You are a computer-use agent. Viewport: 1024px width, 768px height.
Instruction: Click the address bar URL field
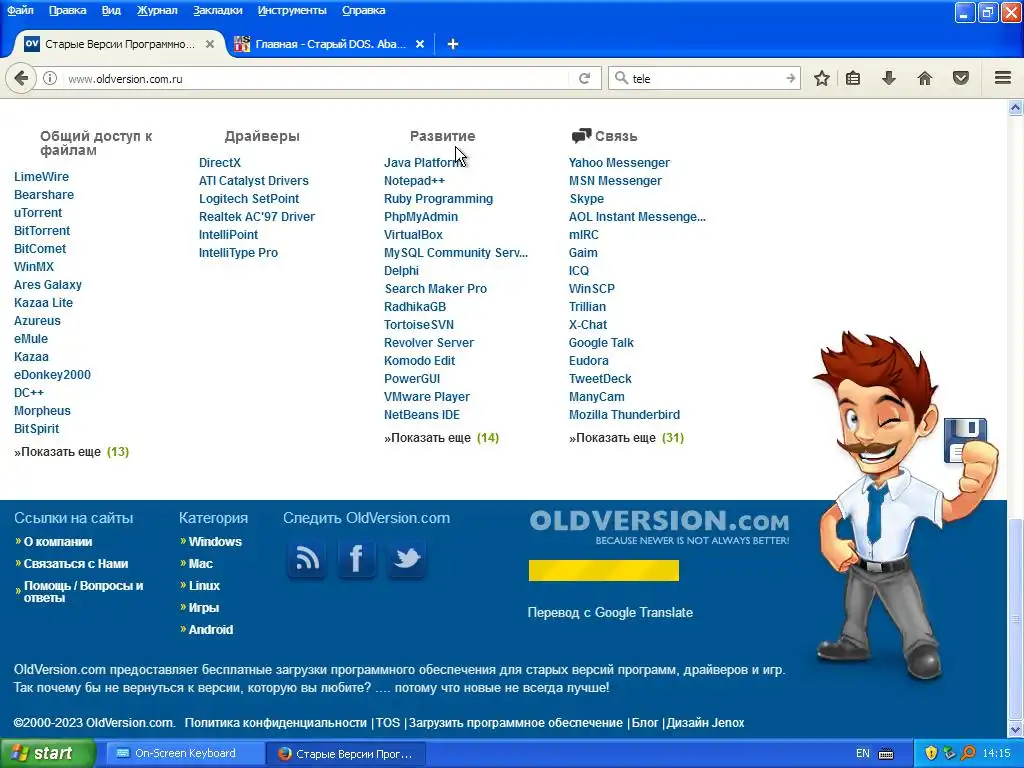tap(317, 78)
